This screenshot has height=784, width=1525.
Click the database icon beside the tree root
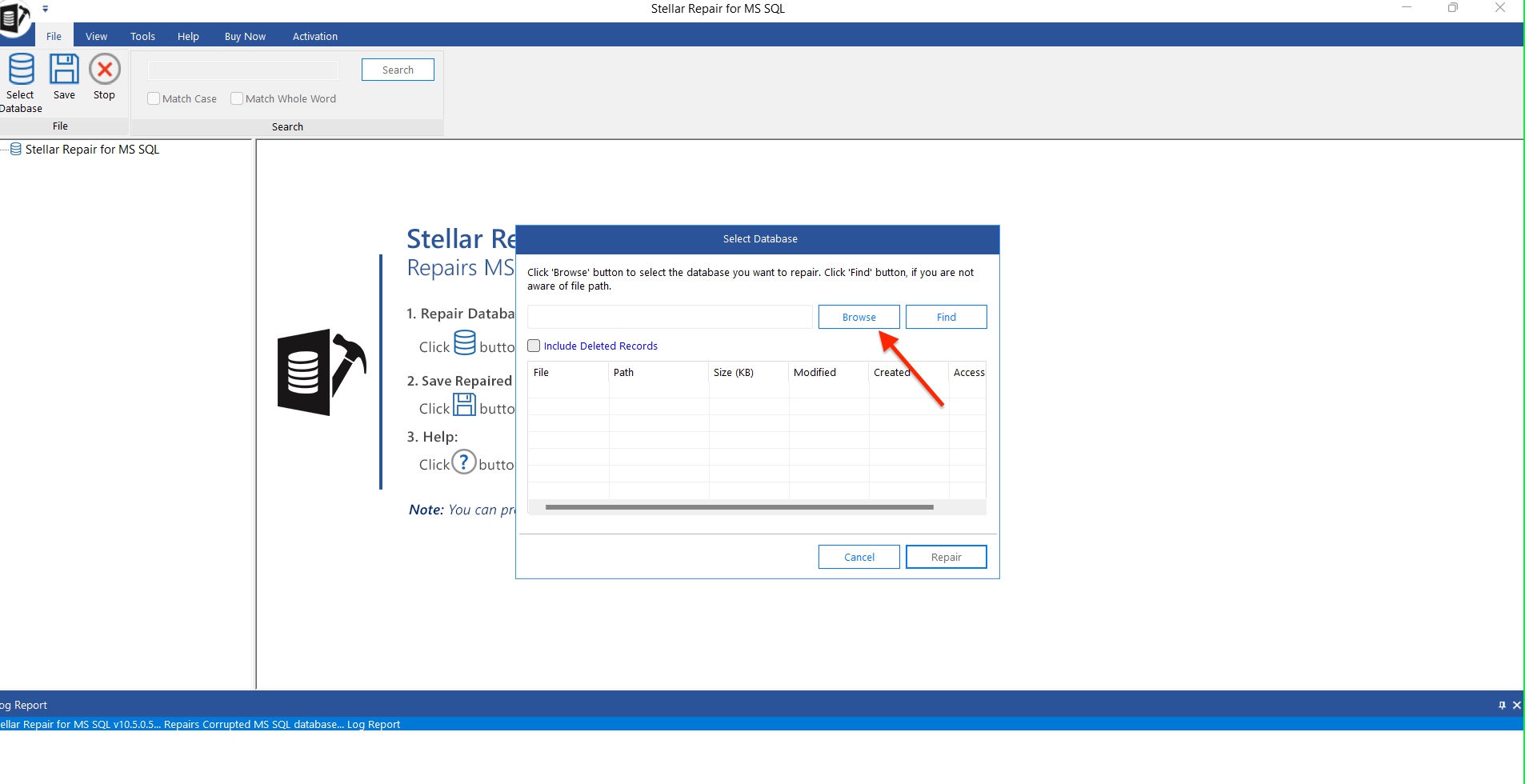(15, 149)
